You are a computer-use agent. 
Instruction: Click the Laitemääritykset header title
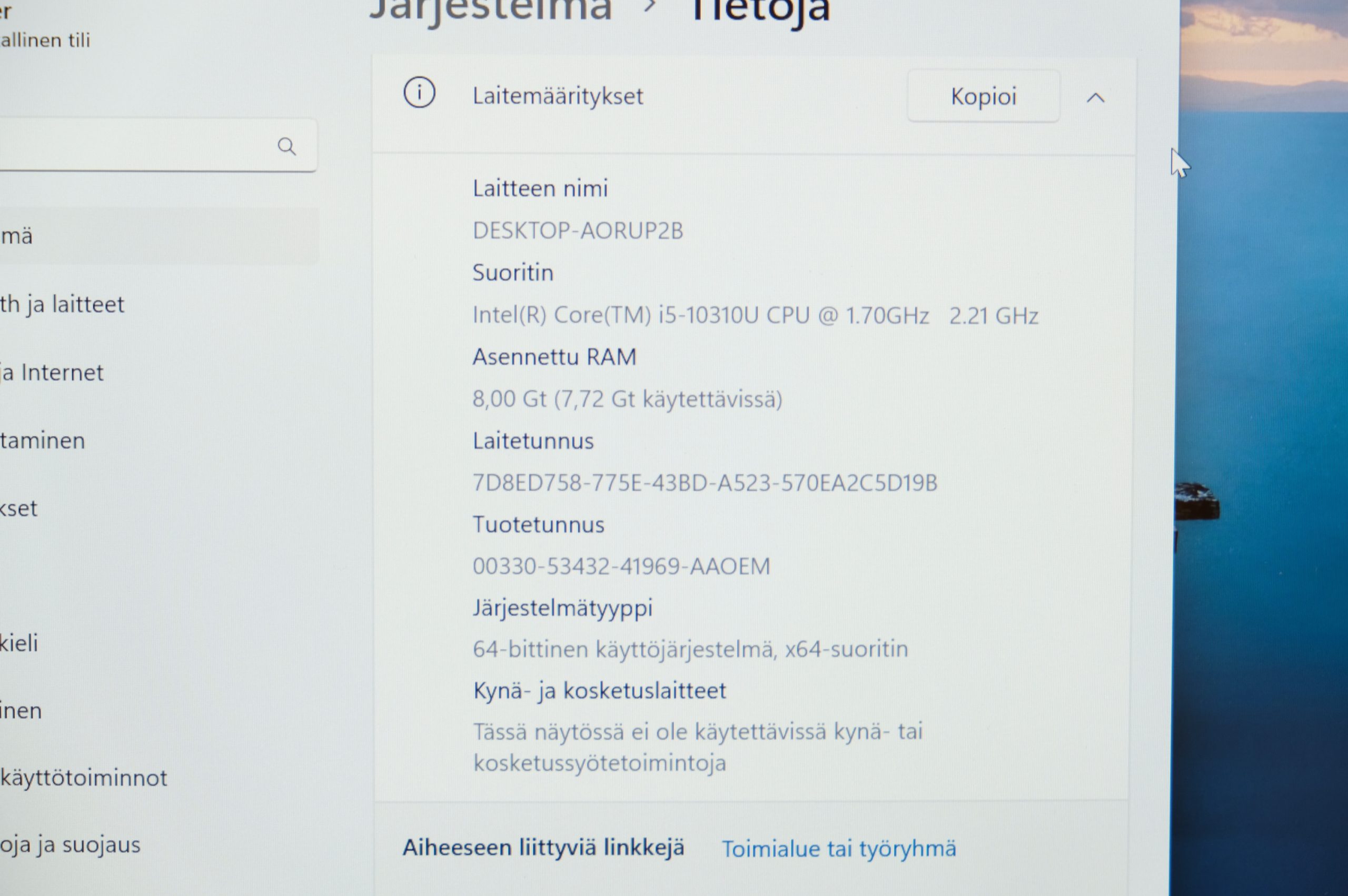[x=558, y=96]
